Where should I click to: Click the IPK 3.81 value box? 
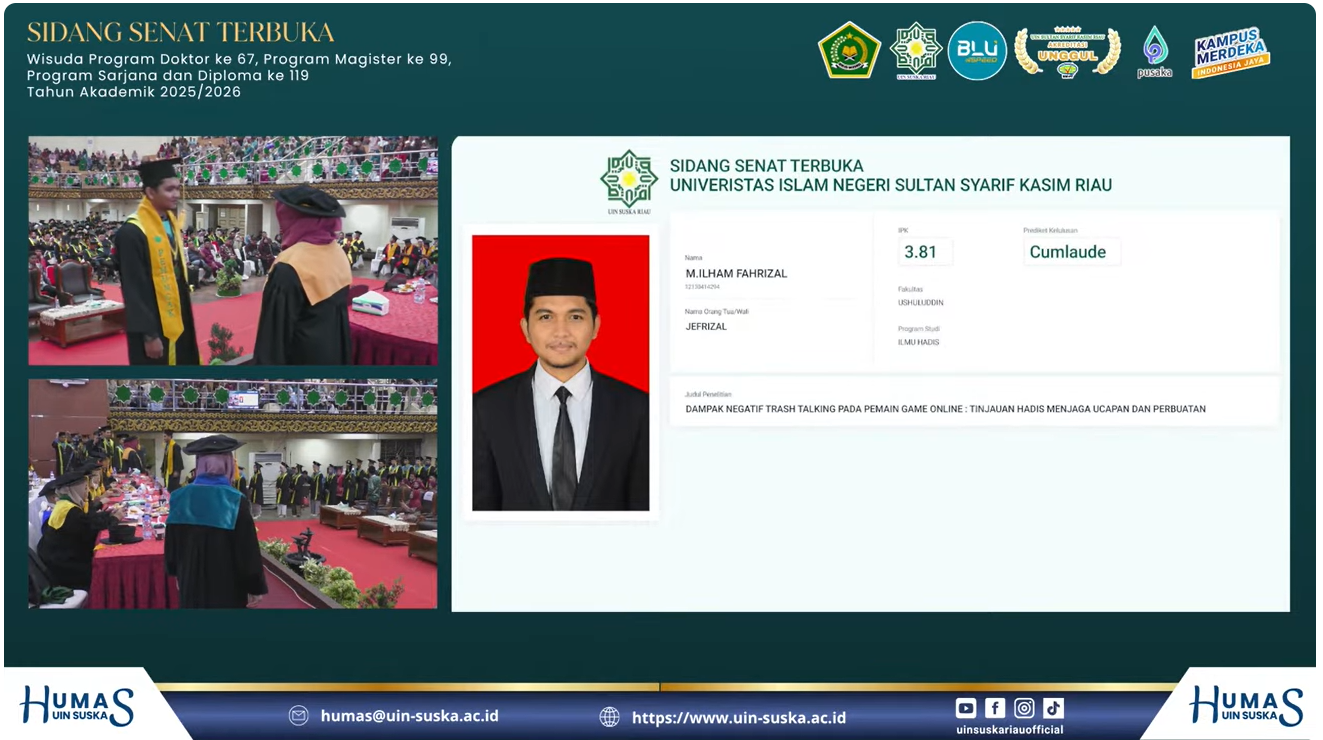925,252
